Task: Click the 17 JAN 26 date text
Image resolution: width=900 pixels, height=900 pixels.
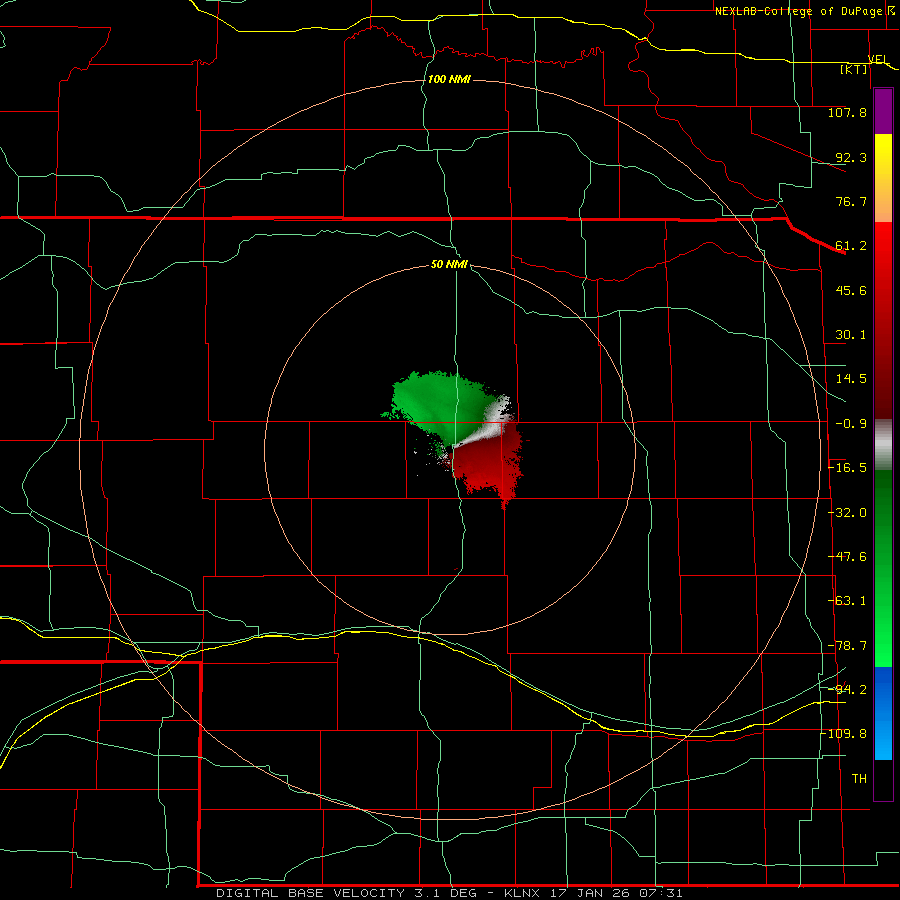Action: click(x=589, y=893)
